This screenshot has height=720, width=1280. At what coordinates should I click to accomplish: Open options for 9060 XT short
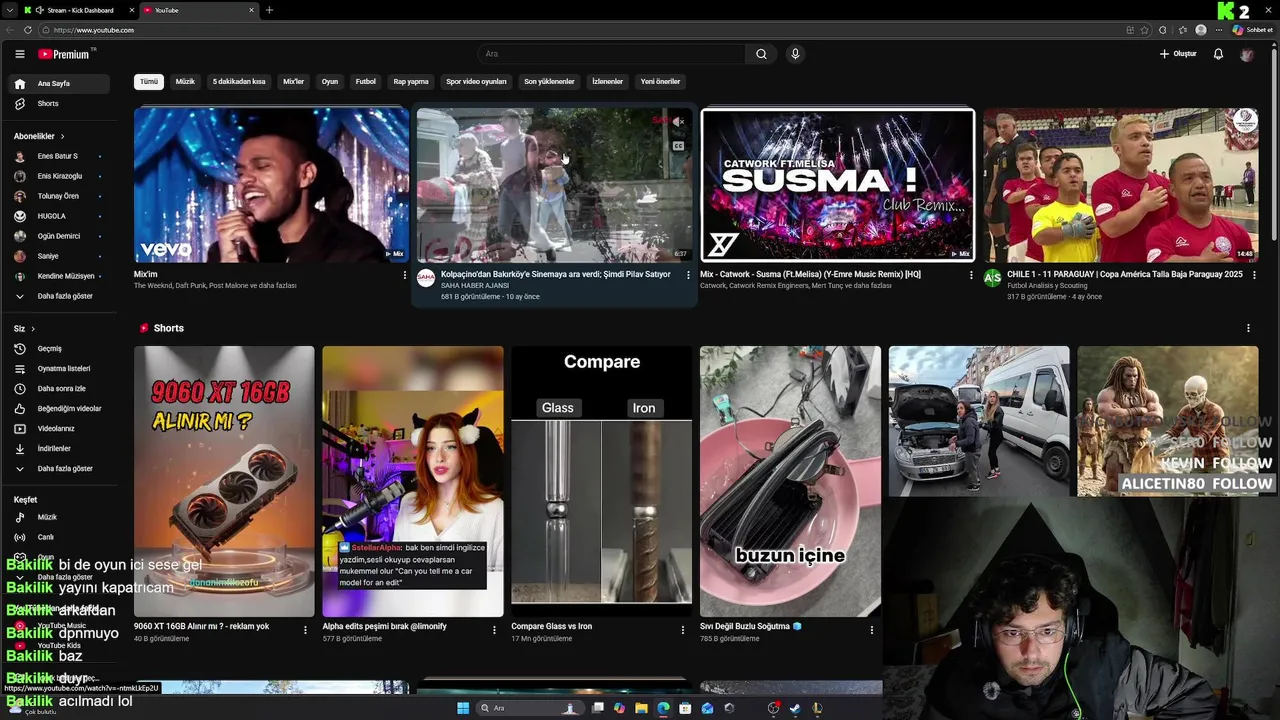pos(305,630)
